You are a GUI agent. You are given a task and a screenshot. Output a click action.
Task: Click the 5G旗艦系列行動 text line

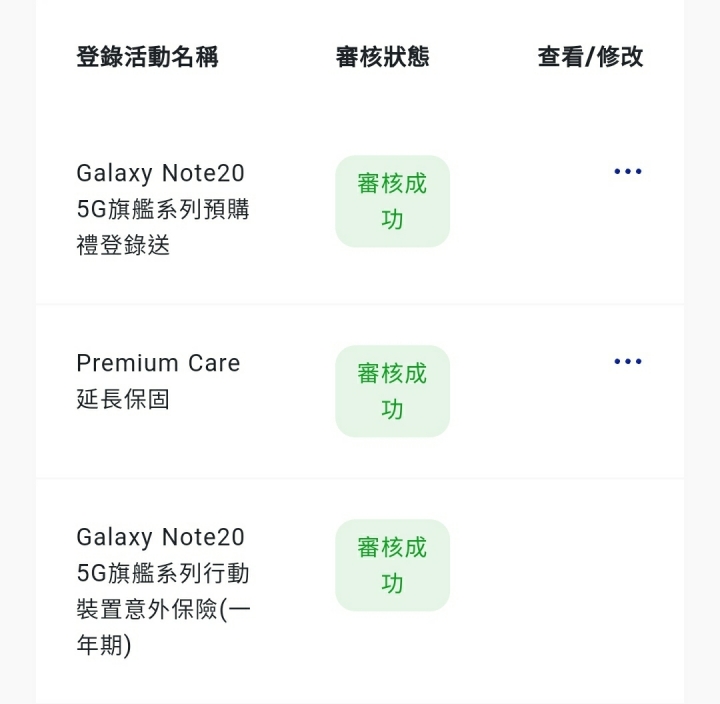coord(163,573)
